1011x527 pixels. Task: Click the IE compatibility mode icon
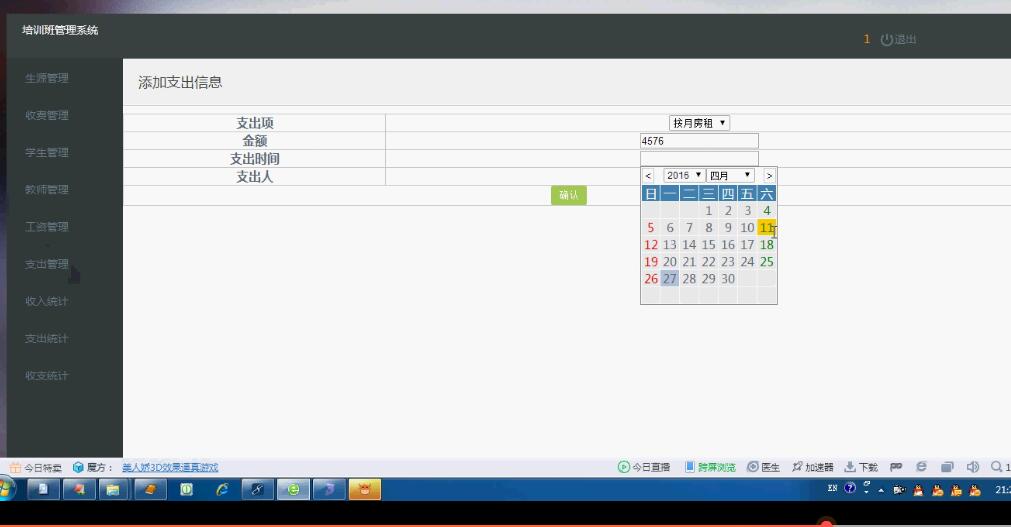pos(921,466)
